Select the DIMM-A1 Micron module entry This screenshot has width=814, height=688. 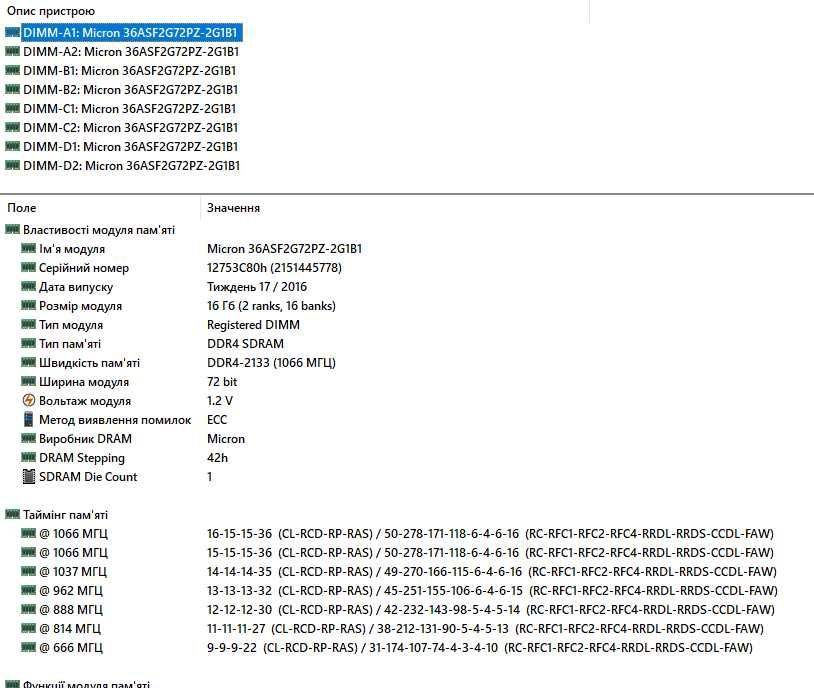130,33
